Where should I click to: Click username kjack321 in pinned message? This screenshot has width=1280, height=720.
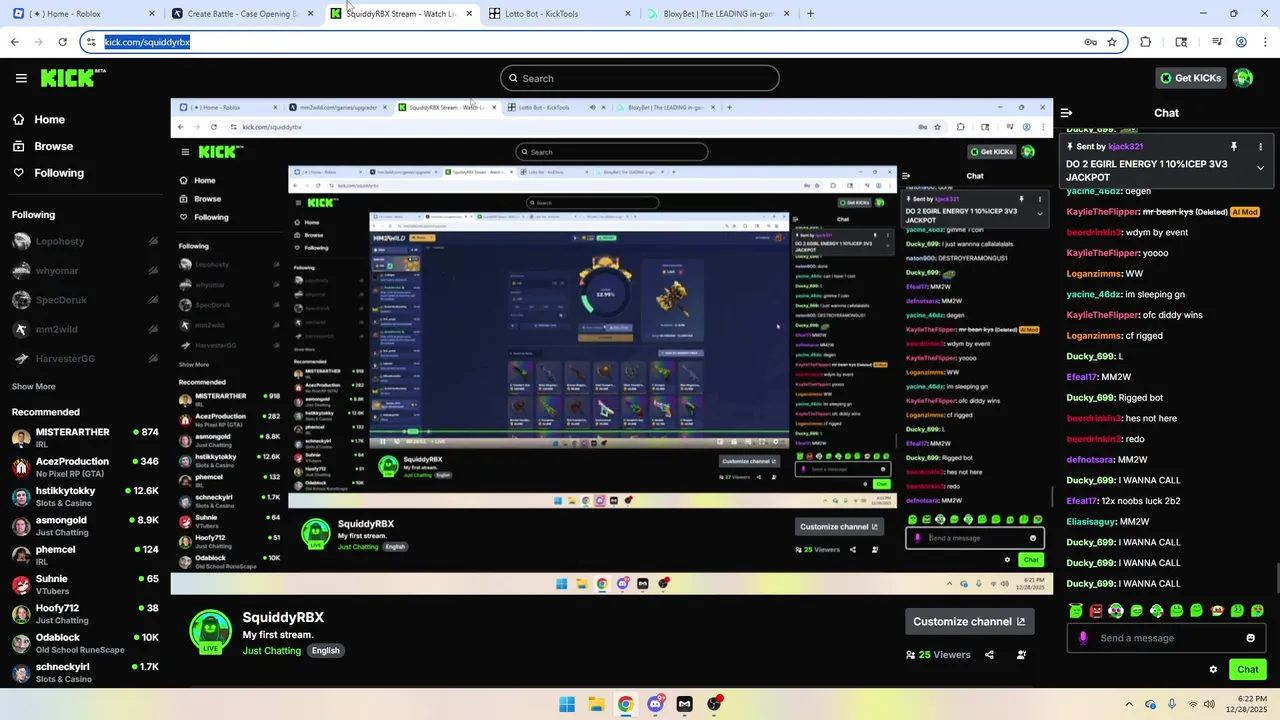click(x=1125, y=146)
